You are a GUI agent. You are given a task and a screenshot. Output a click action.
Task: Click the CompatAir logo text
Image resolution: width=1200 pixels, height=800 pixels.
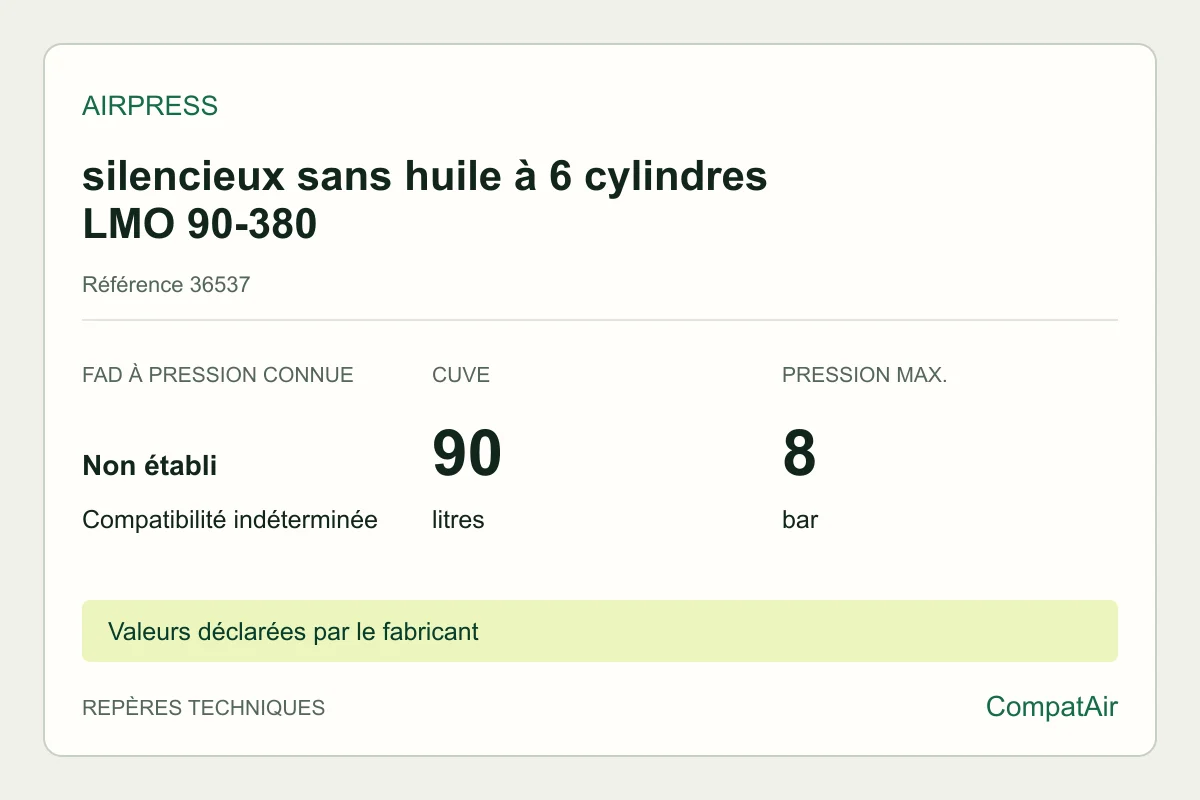point(1052,707)
